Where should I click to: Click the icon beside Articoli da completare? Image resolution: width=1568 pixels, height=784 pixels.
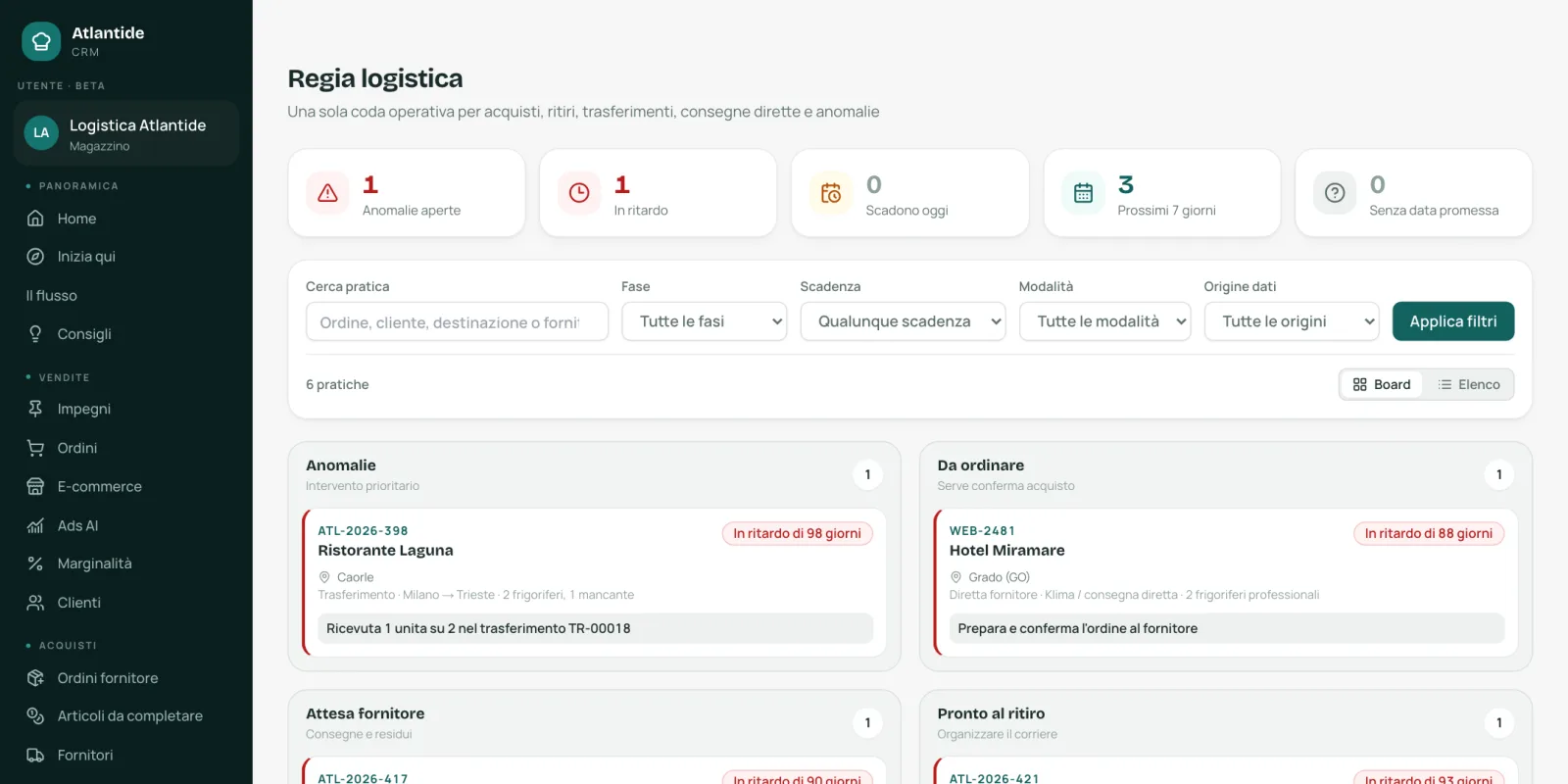[x=35, y=716]
